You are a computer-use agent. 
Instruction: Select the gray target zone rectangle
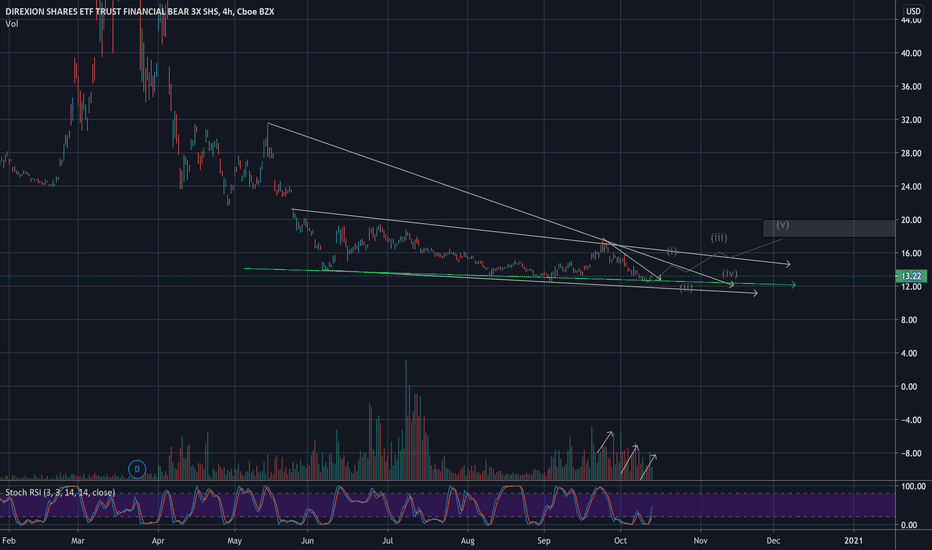[x=829, y=228]
